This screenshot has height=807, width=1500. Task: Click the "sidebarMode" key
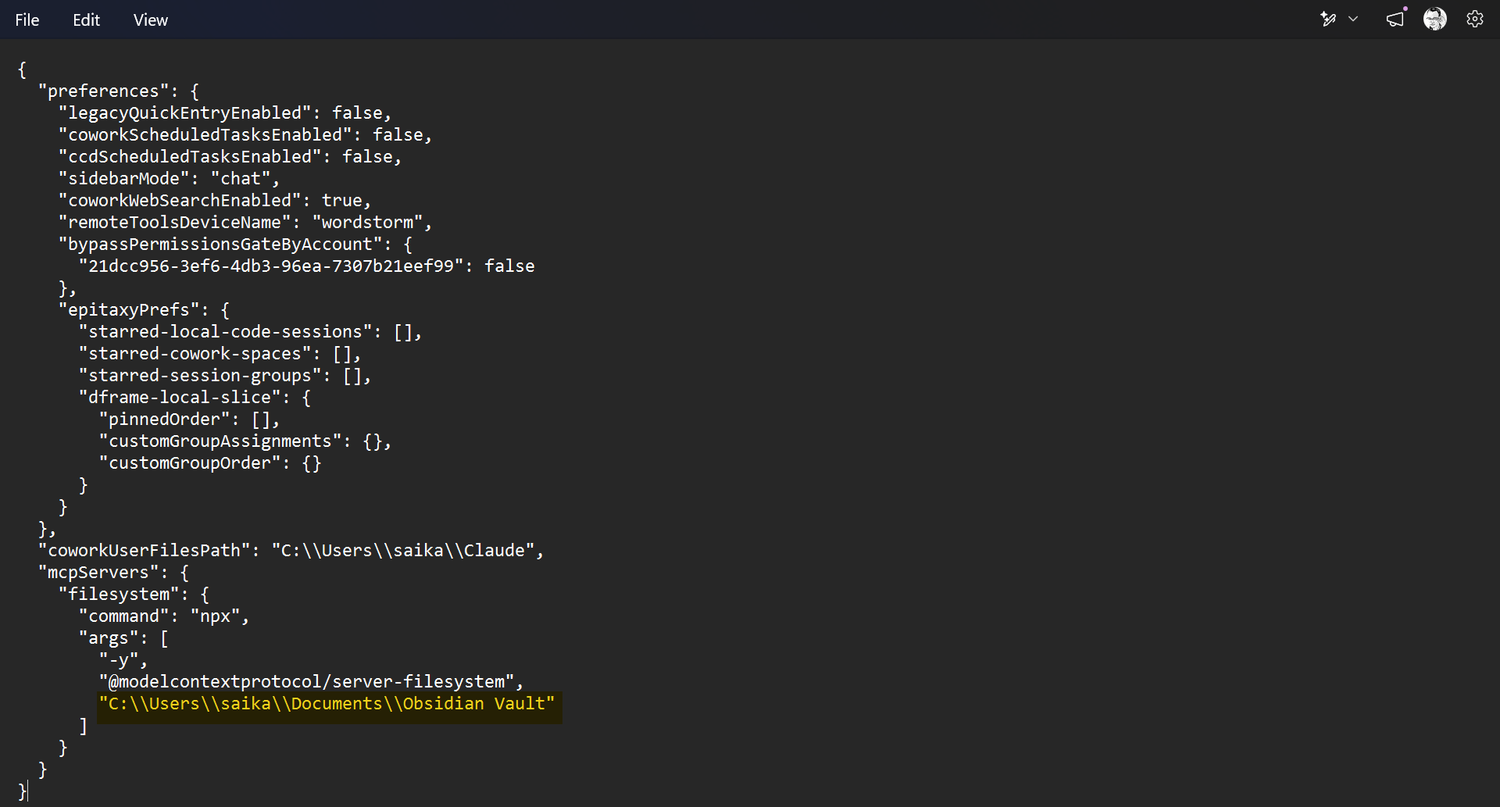pyautogui.click(x=124, y=179)
